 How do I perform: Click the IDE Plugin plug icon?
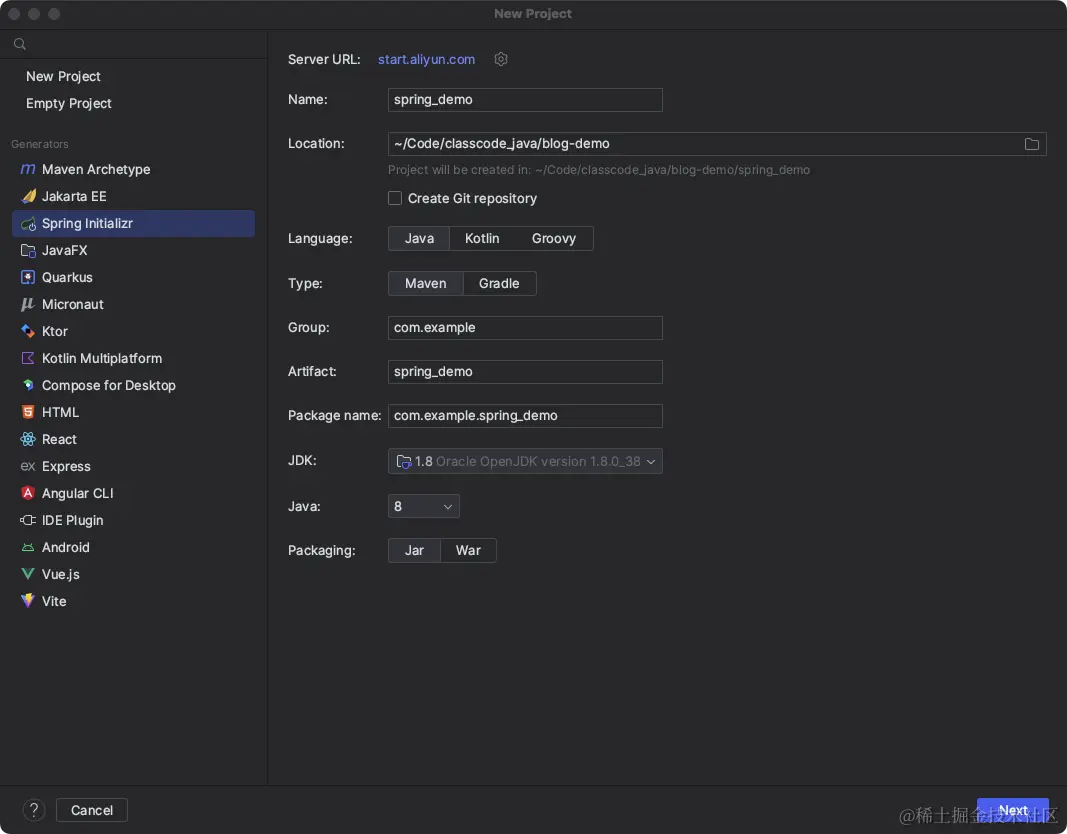pyautogui.click(x=28, y=520)
